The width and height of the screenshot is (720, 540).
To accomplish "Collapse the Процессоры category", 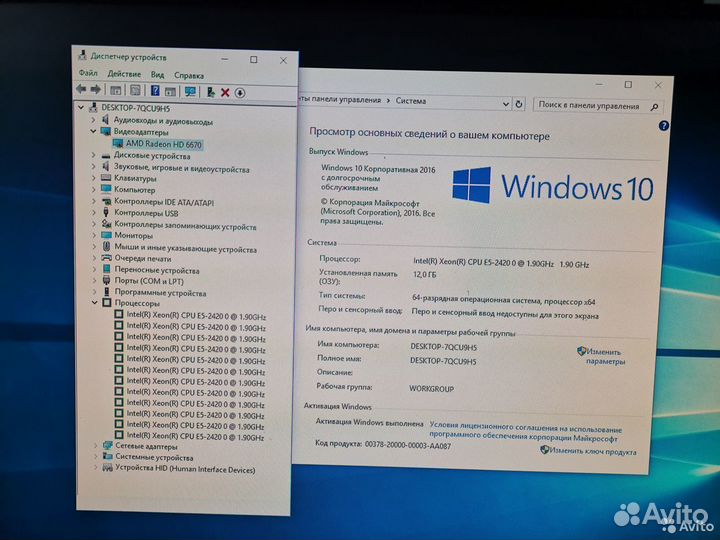I will 95,303.
